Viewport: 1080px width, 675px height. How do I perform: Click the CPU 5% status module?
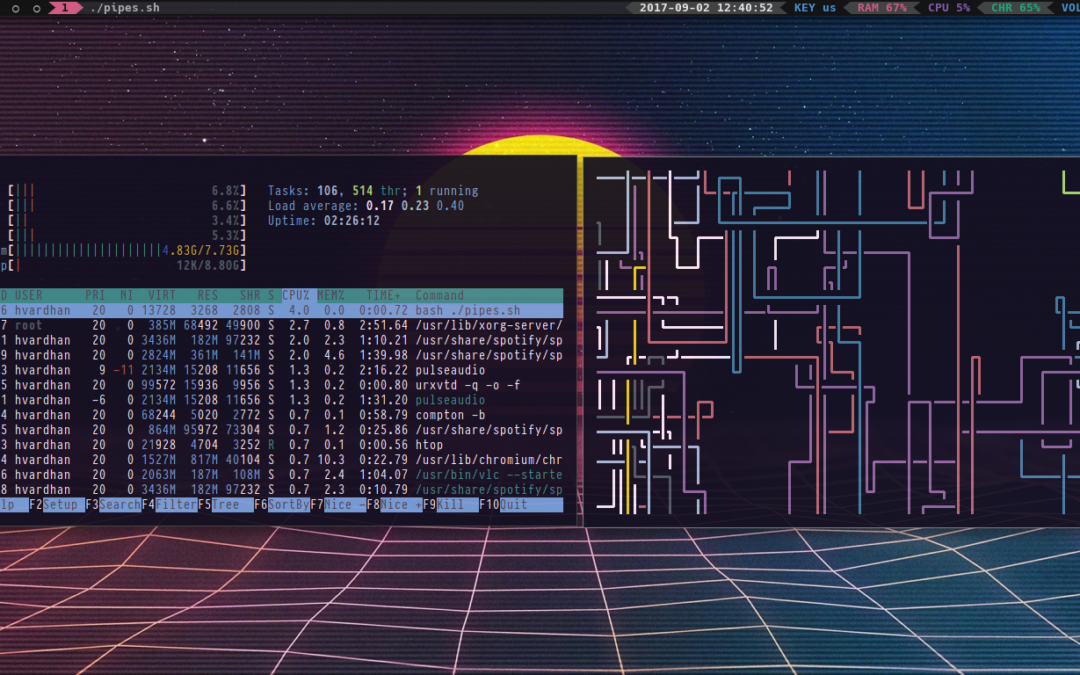[948, 8]
